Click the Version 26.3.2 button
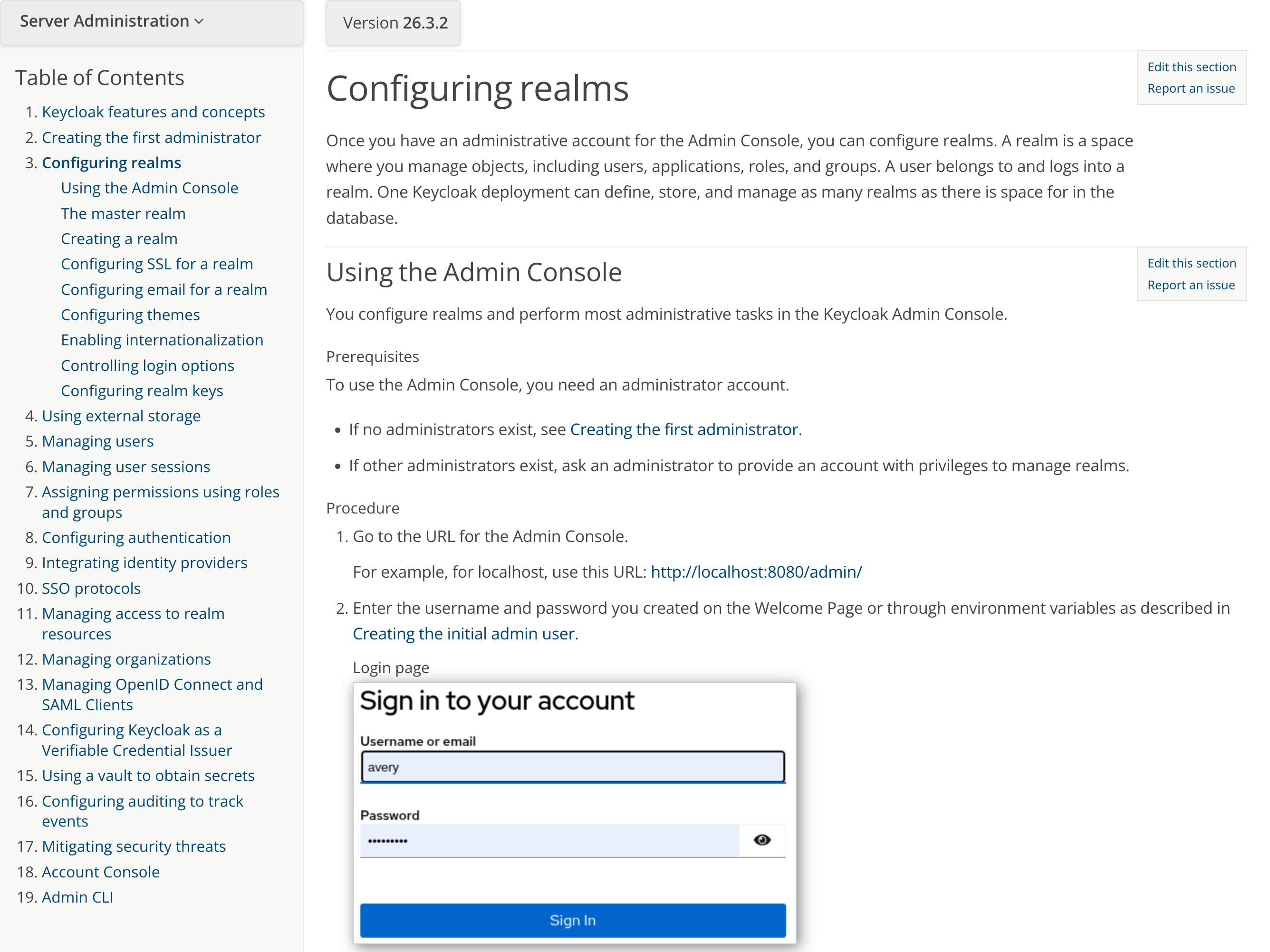Viewport: 1270px width, 952px height. click(393, 23)
